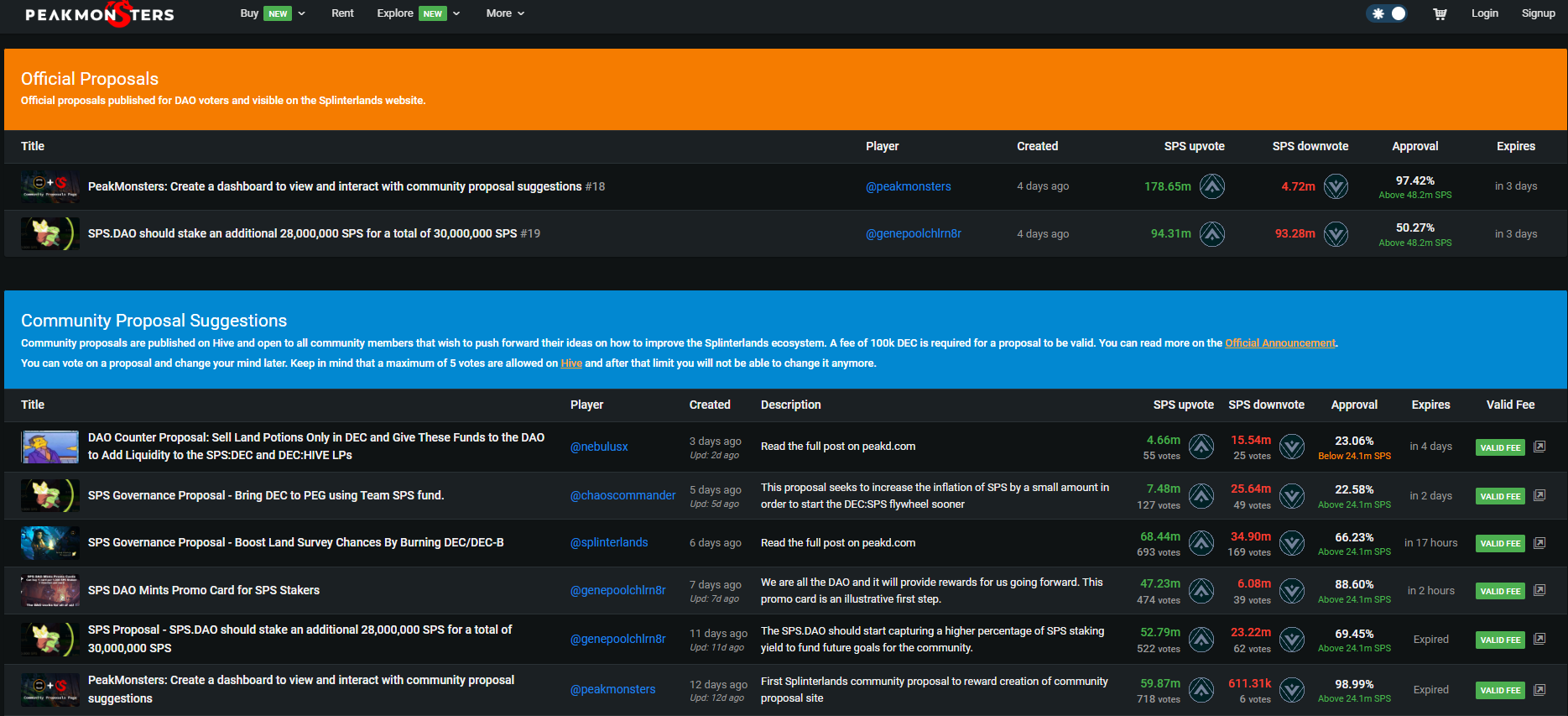The width and height of the screenshot is (1568, 716).
Task: Open @genepoolchlrn8r profile for official proposal #19
Action: 914,233
